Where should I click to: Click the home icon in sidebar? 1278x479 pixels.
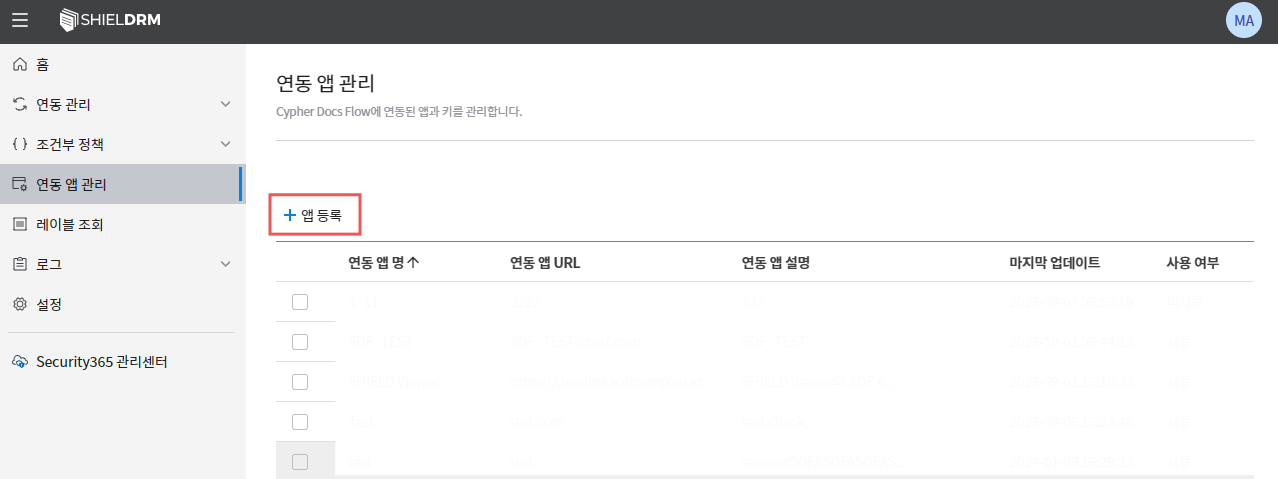click(x=19, y=65)
